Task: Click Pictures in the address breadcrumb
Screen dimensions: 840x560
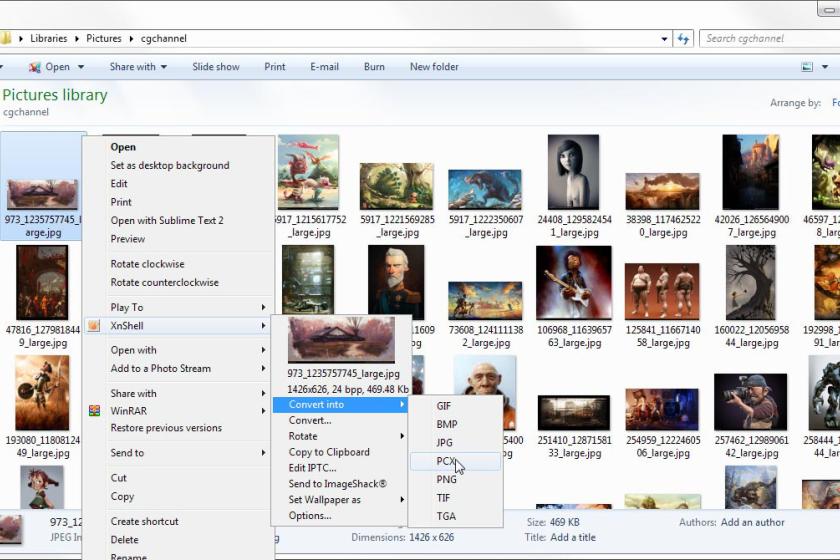Action: click(x=104, y=39)
